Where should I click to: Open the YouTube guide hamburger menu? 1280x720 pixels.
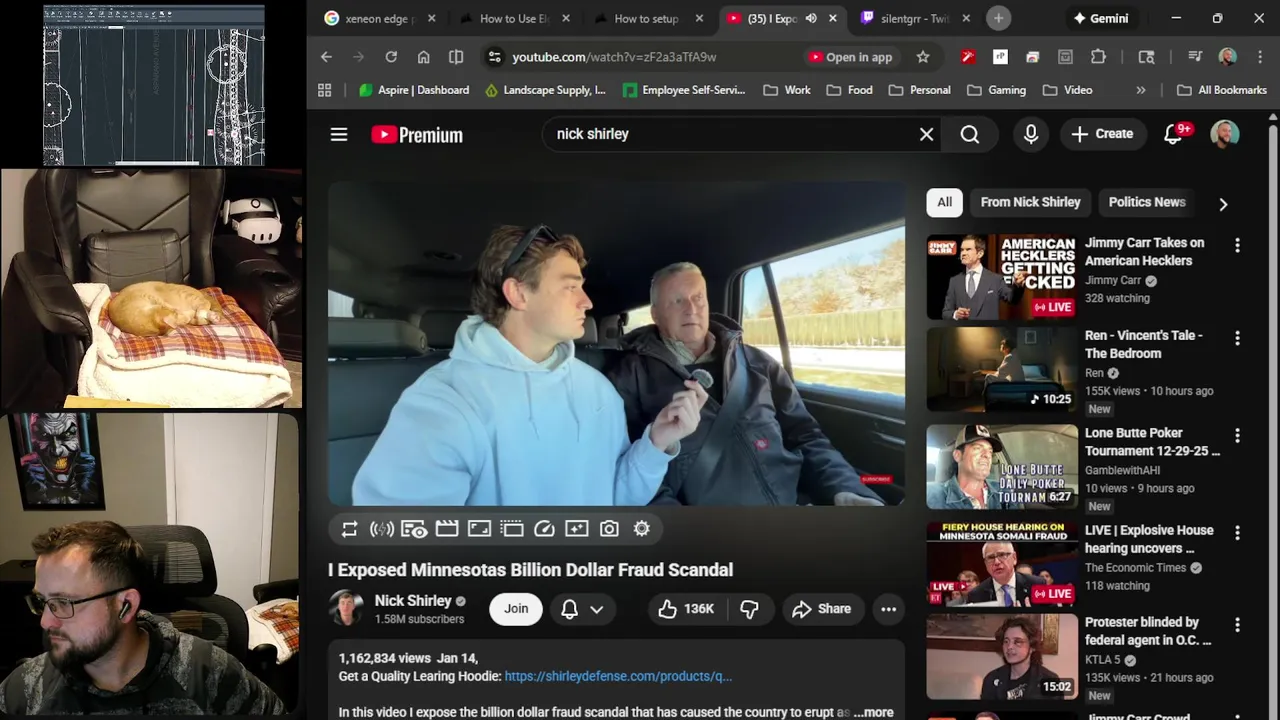[339, 134]
